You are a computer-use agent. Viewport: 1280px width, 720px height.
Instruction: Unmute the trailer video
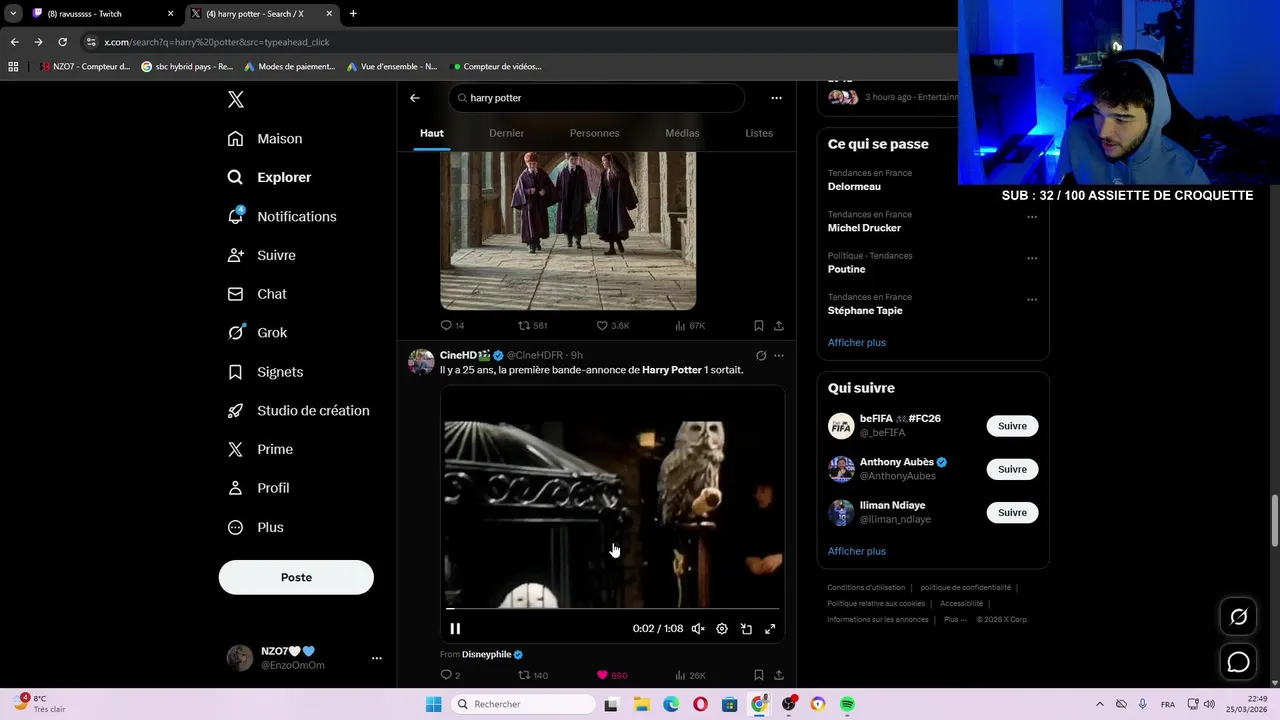pos(698,629)
